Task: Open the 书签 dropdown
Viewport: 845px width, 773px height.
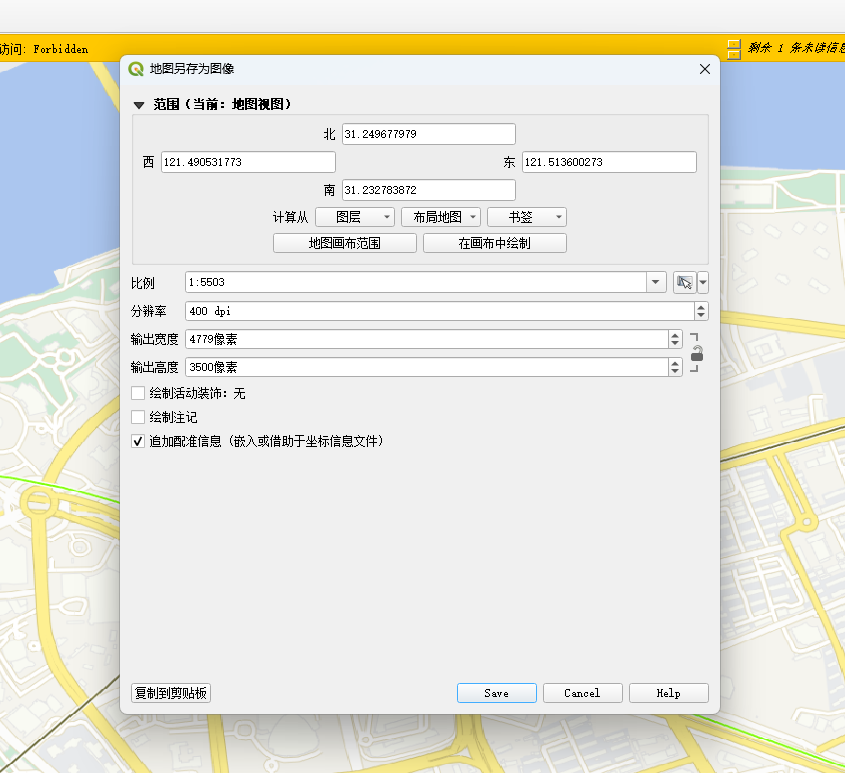Action: (x=527, y=217)
